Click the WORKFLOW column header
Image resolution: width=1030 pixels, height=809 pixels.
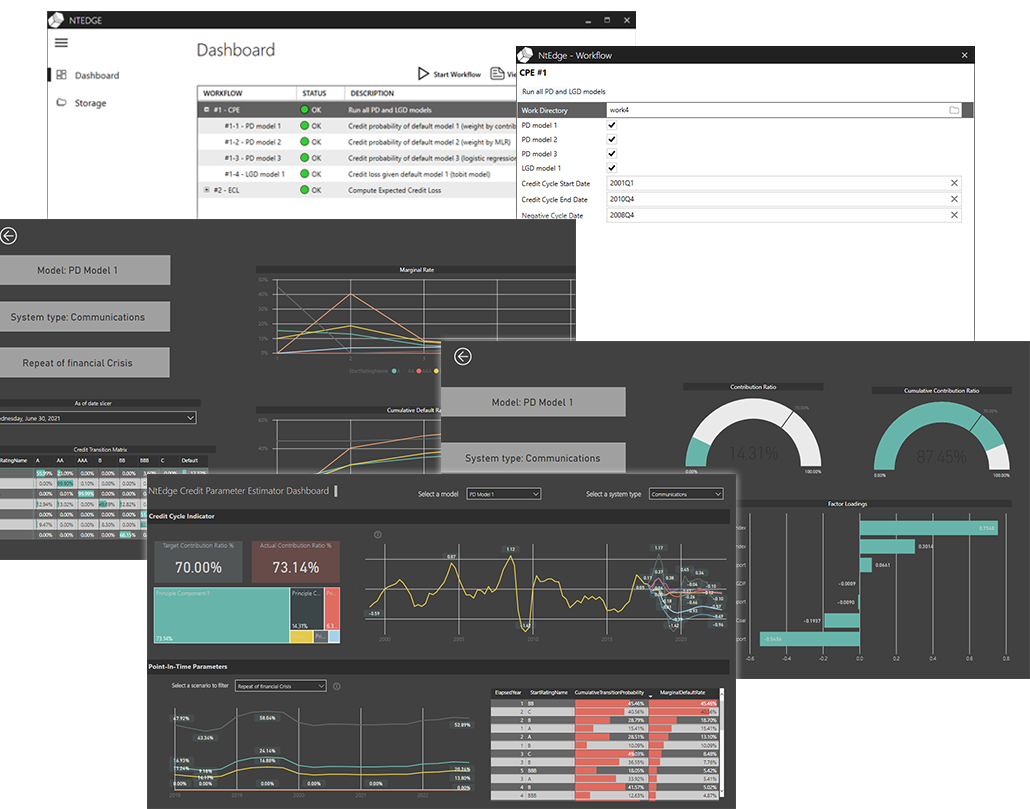click(222, 93)
